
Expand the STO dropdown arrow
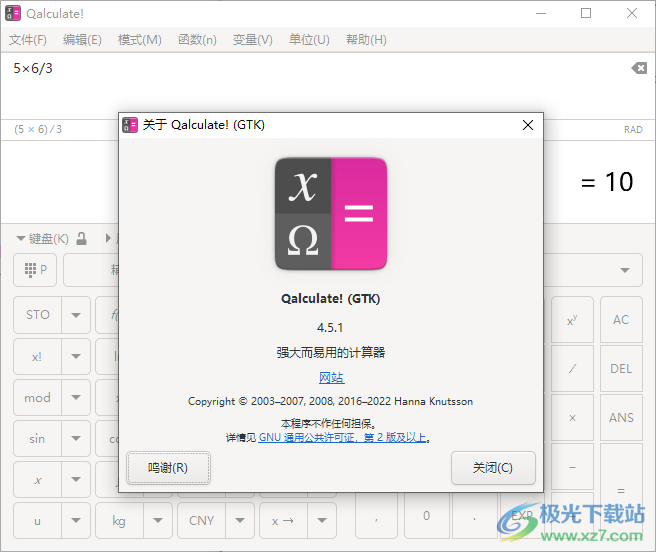(x=76, y=315)
